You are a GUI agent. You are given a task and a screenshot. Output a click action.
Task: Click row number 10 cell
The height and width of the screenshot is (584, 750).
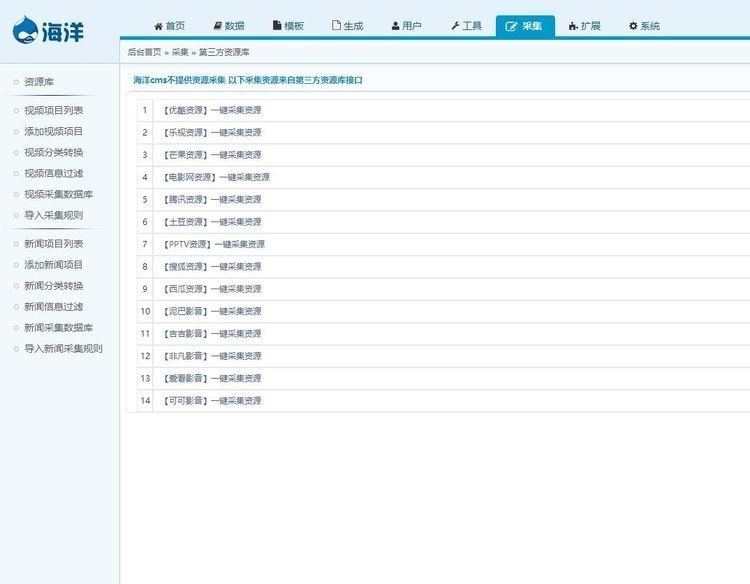145,311
